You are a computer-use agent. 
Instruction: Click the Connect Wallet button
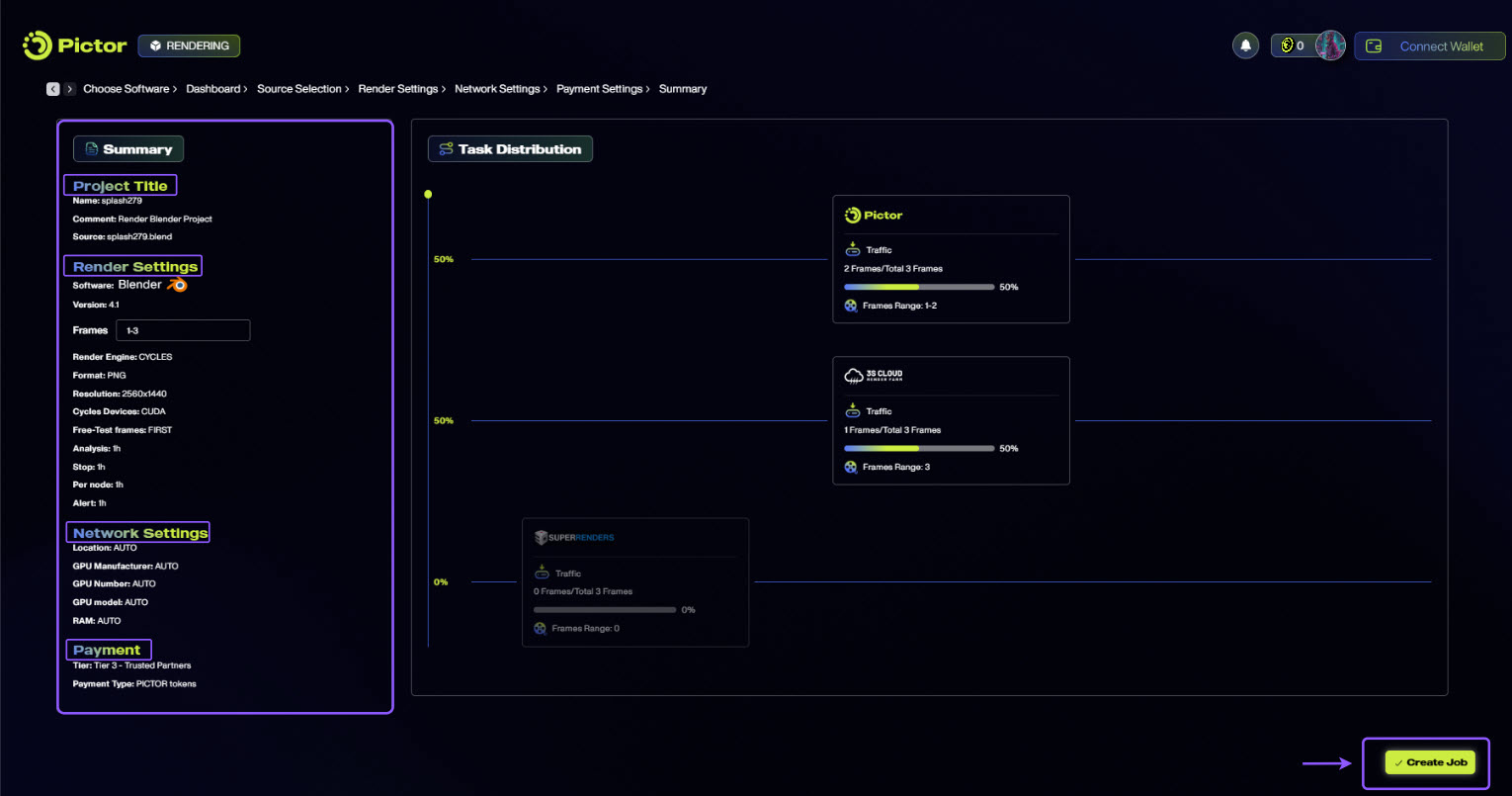point(1429,46)
